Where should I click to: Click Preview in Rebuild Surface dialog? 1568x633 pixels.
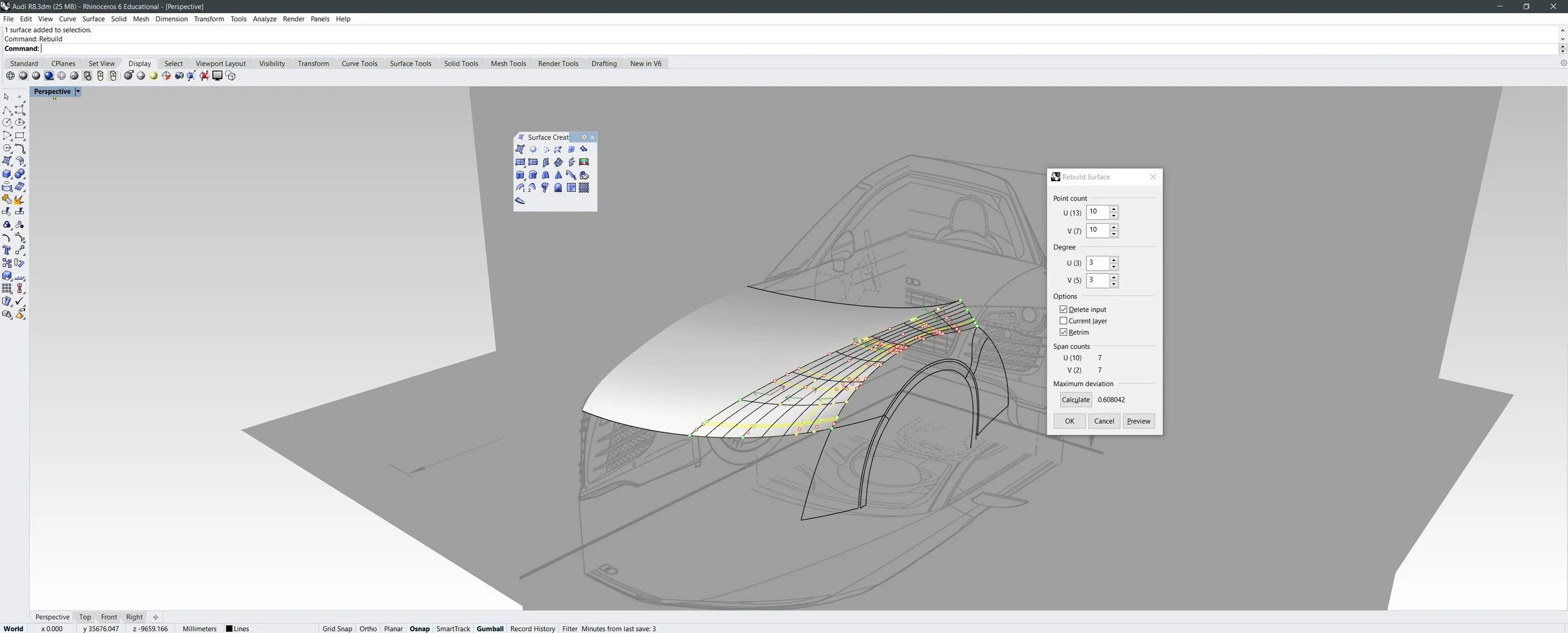pyautogui.click(x=1138, y=421)
